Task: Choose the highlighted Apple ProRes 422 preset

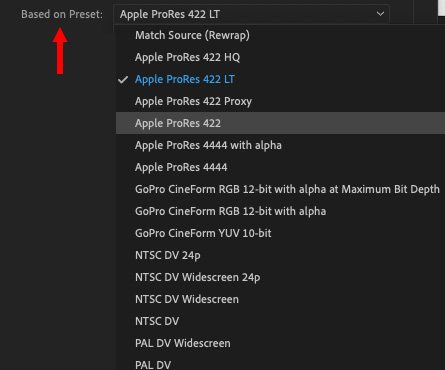Action: [x=280, y=123]
